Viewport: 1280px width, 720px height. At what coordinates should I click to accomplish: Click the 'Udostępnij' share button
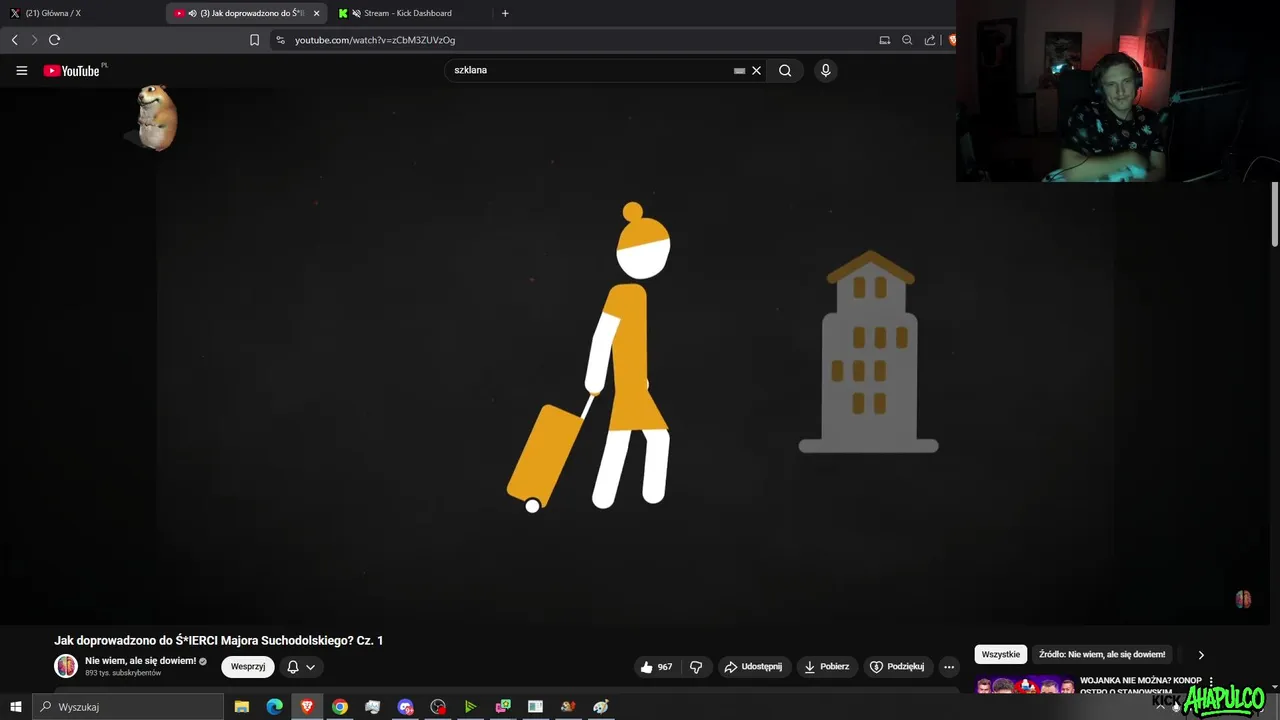(x=753, y=667)
